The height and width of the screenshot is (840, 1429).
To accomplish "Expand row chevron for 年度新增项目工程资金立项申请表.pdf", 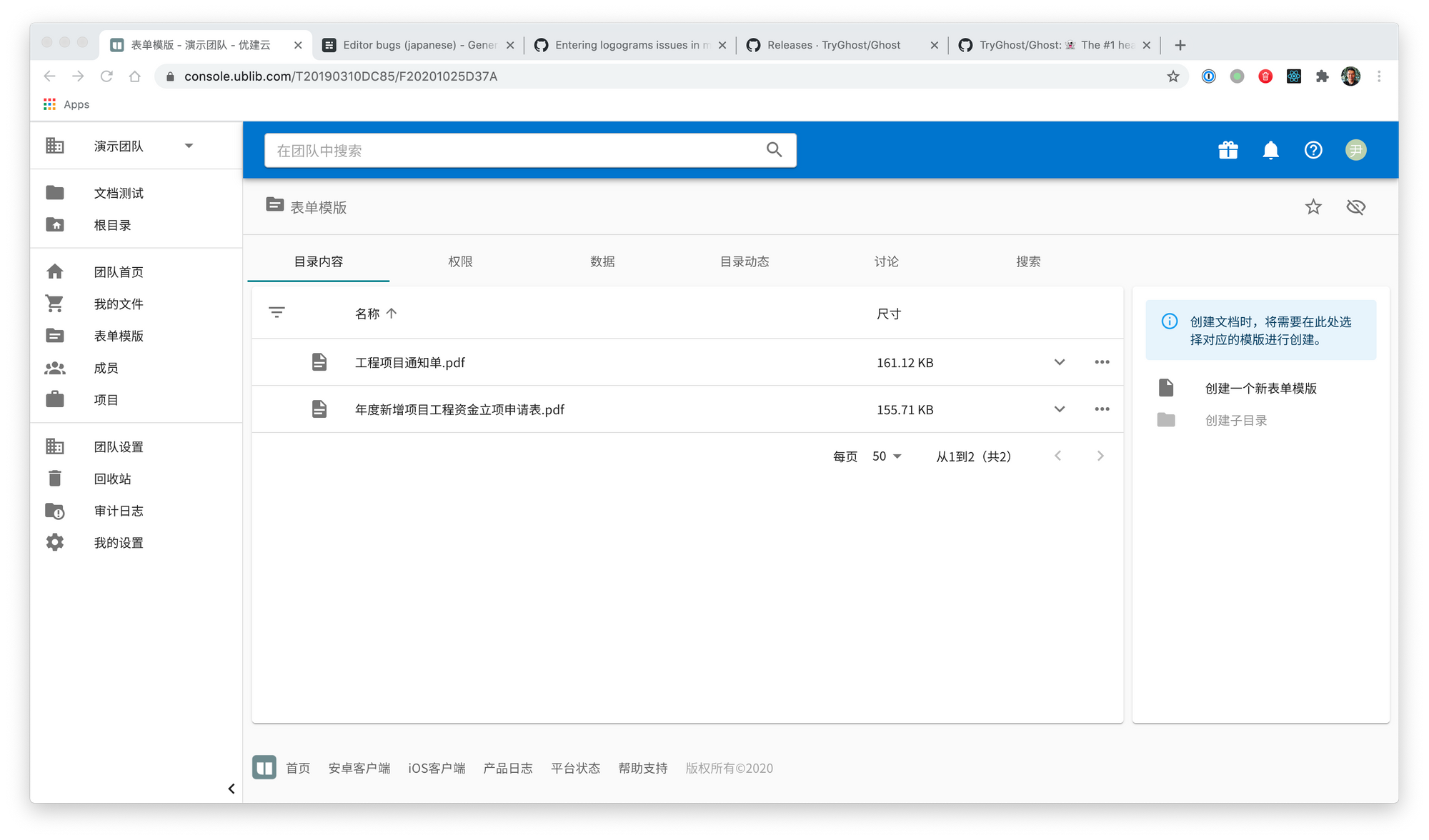I will pos(1060,409).
